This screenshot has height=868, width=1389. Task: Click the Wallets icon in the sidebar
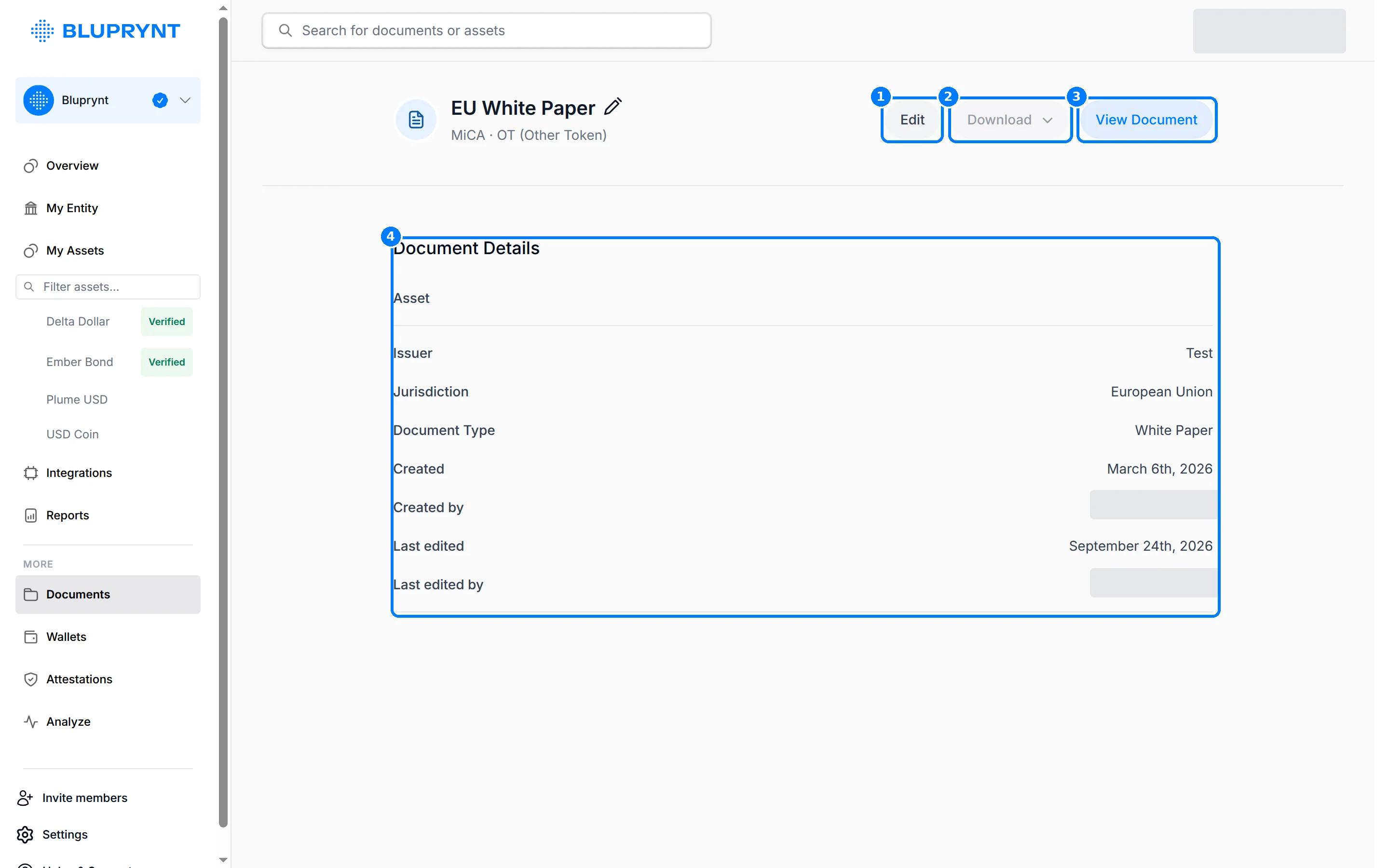pyautogui.click(x=31, y=637)
